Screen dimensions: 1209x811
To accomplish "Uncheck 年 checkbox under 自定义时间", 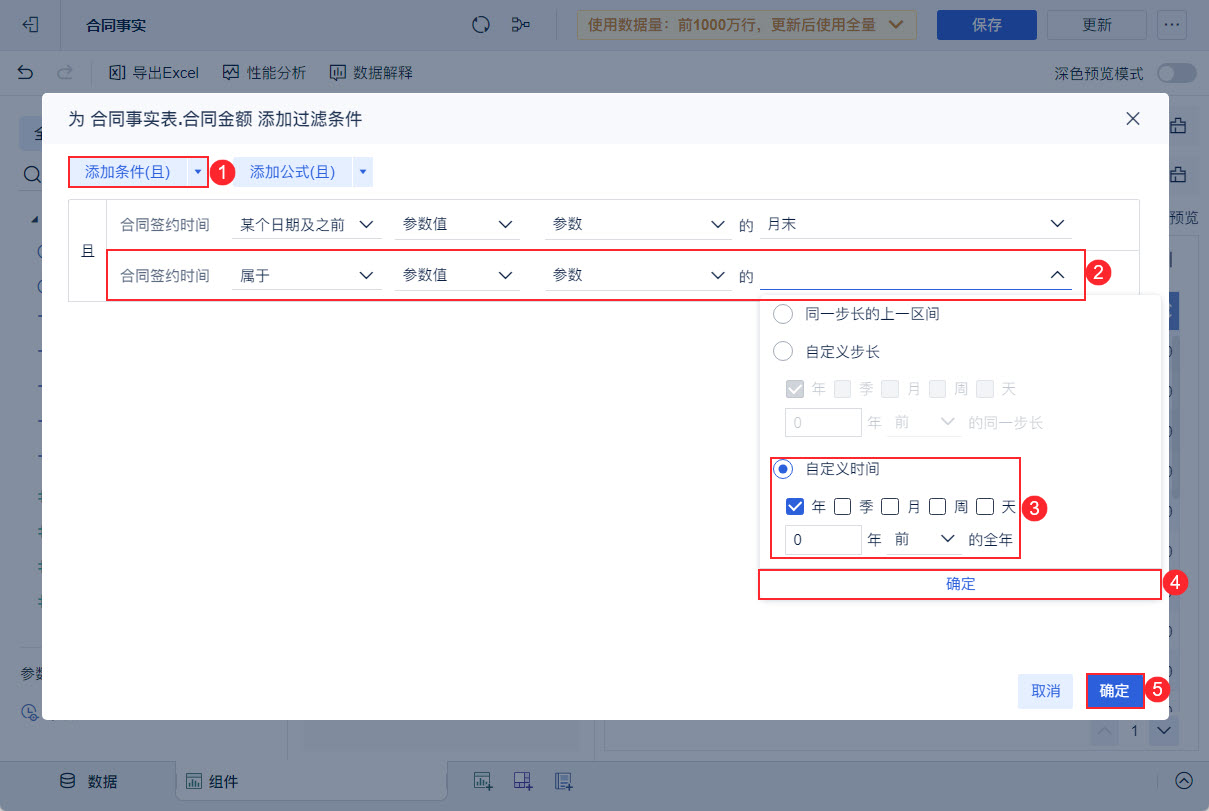I will 796,506.
